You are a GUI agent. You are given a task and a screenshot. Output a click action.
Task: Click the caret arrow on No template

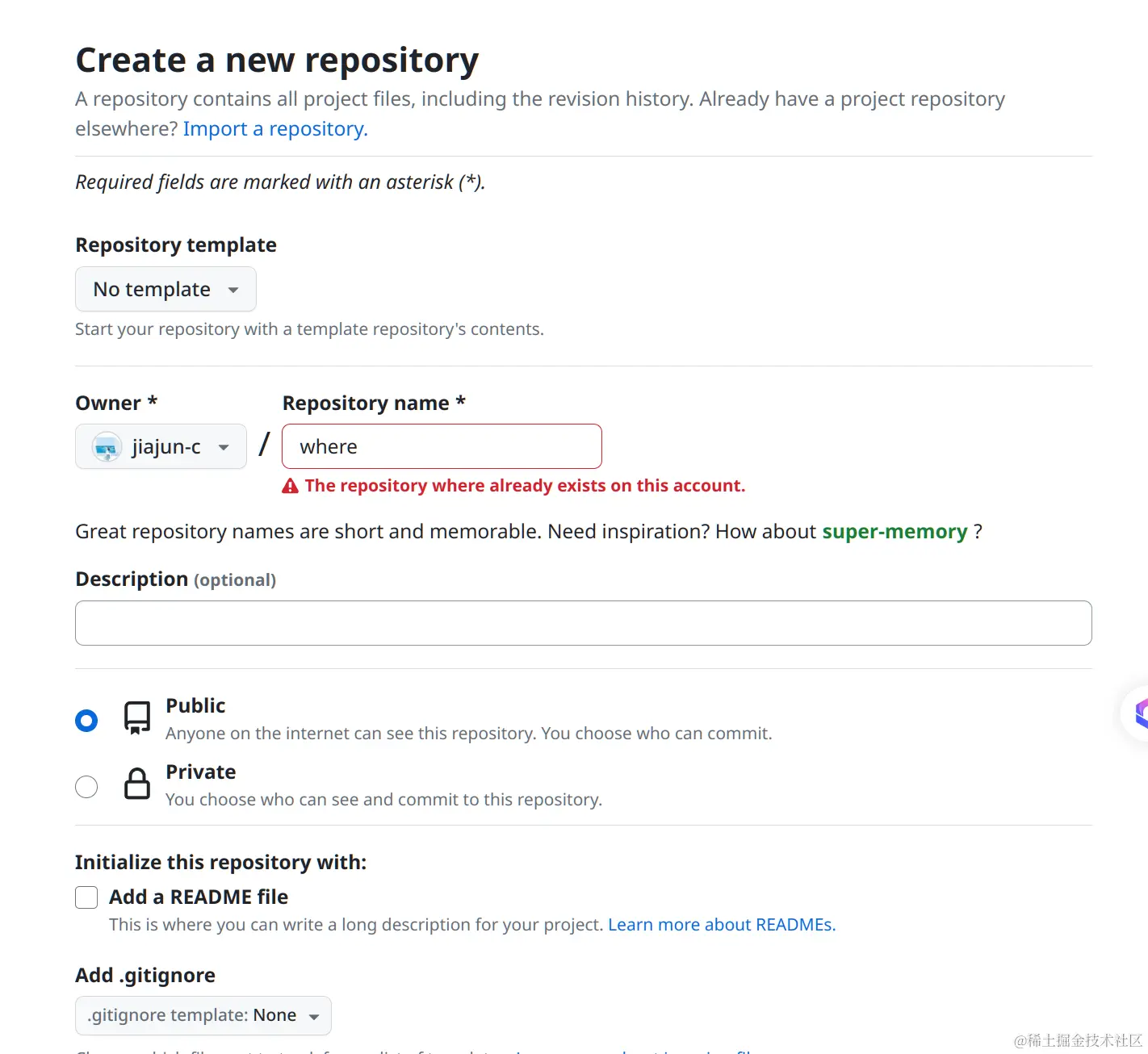click(233, 290)
